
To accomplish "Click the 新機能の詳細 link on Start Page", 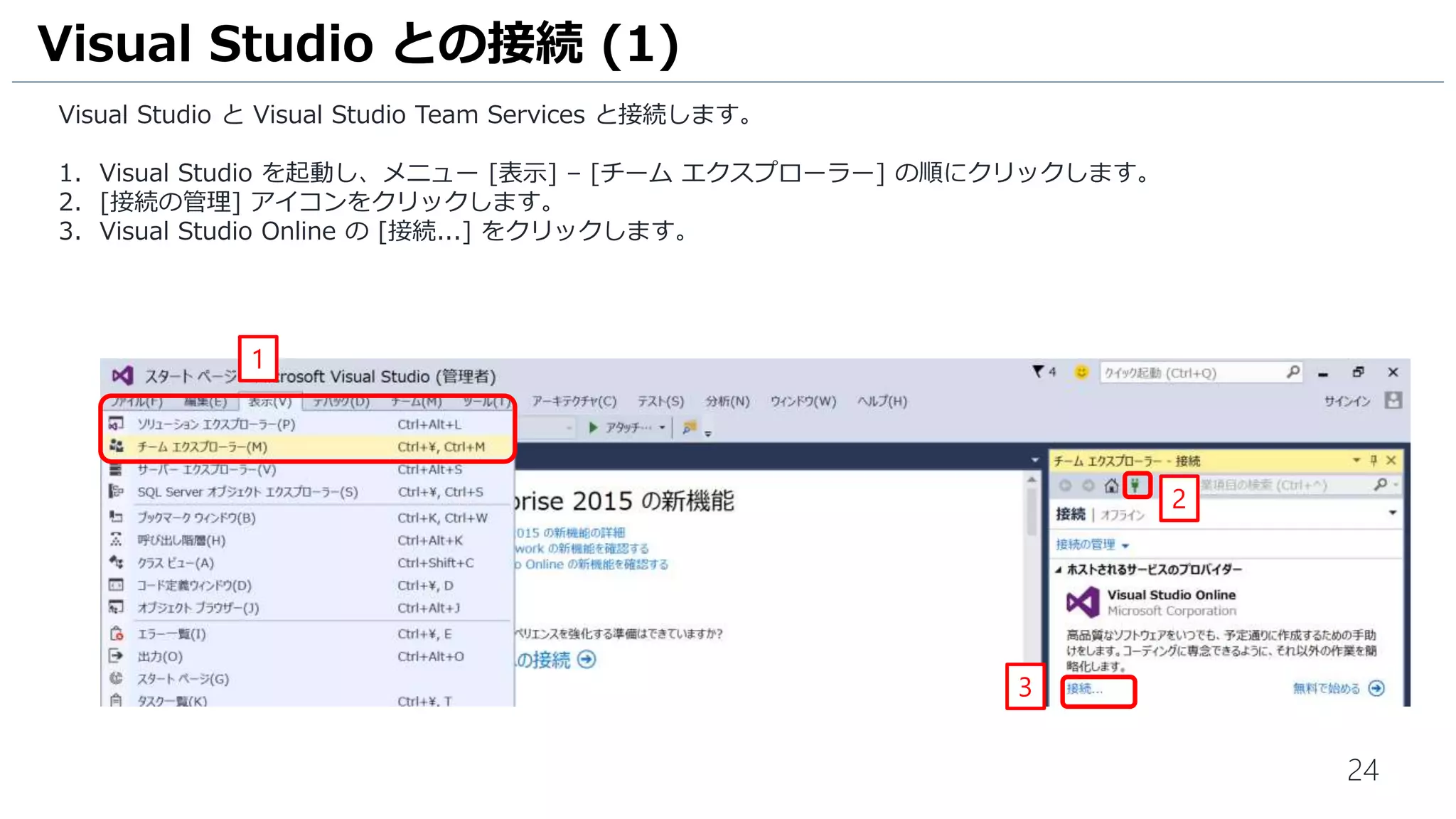I will [x=571, y=532].
